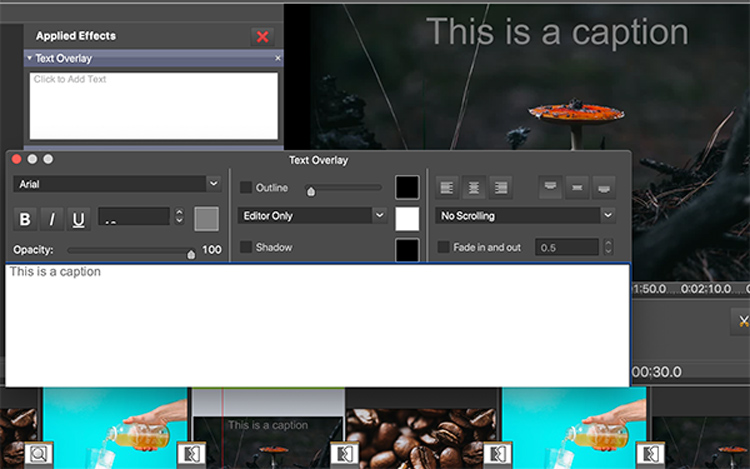The height and width of the screenshot is (469, 750).
Task: Align text to the right
Action: [501, 187]
